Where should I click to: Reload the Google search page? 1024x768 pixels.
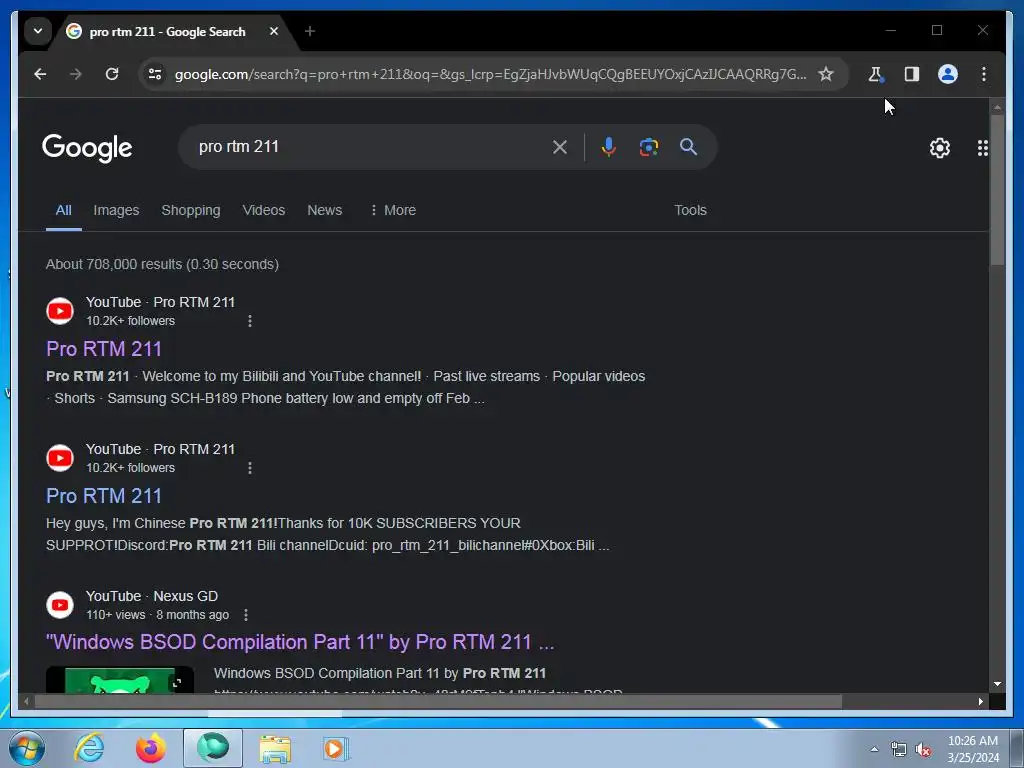tap(112, 74)
